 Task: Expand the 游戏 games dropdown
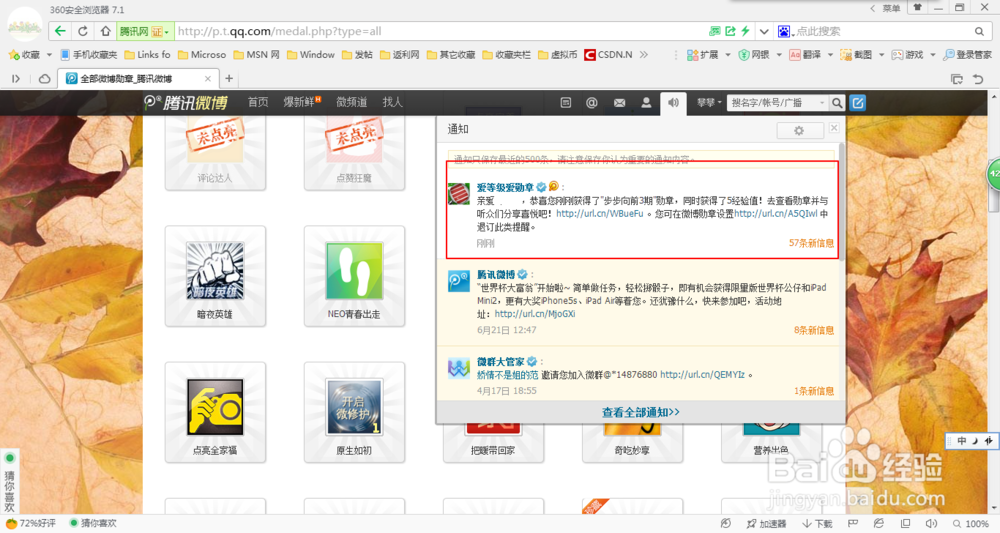(x=932, y=55)
